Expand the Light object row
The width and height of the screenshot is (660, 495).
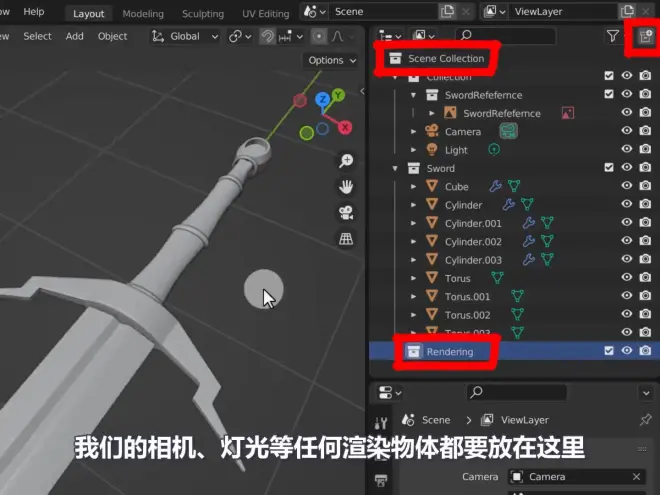(413, 150)
